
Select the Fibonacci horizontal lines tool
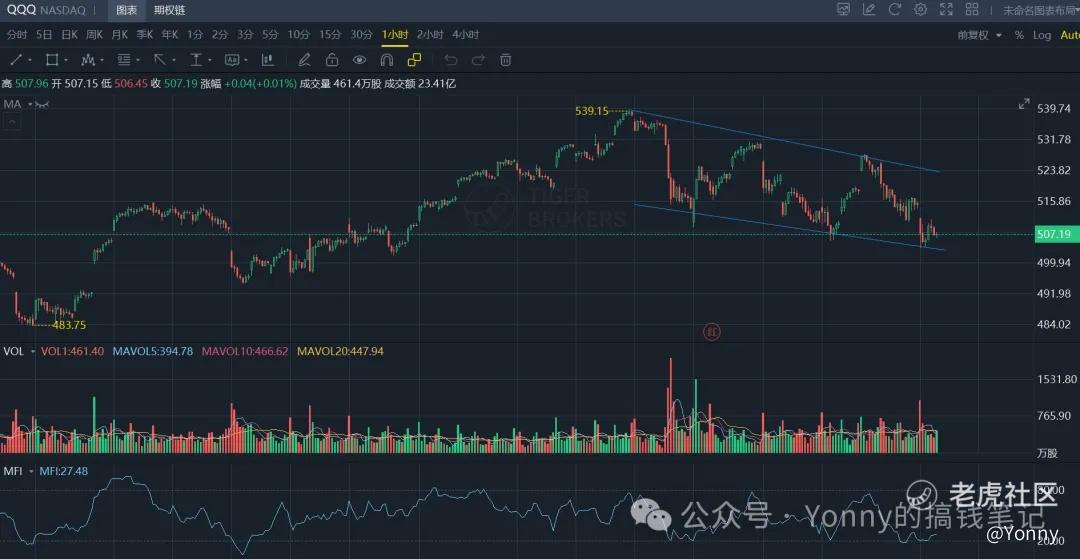[x=123, y=60]
